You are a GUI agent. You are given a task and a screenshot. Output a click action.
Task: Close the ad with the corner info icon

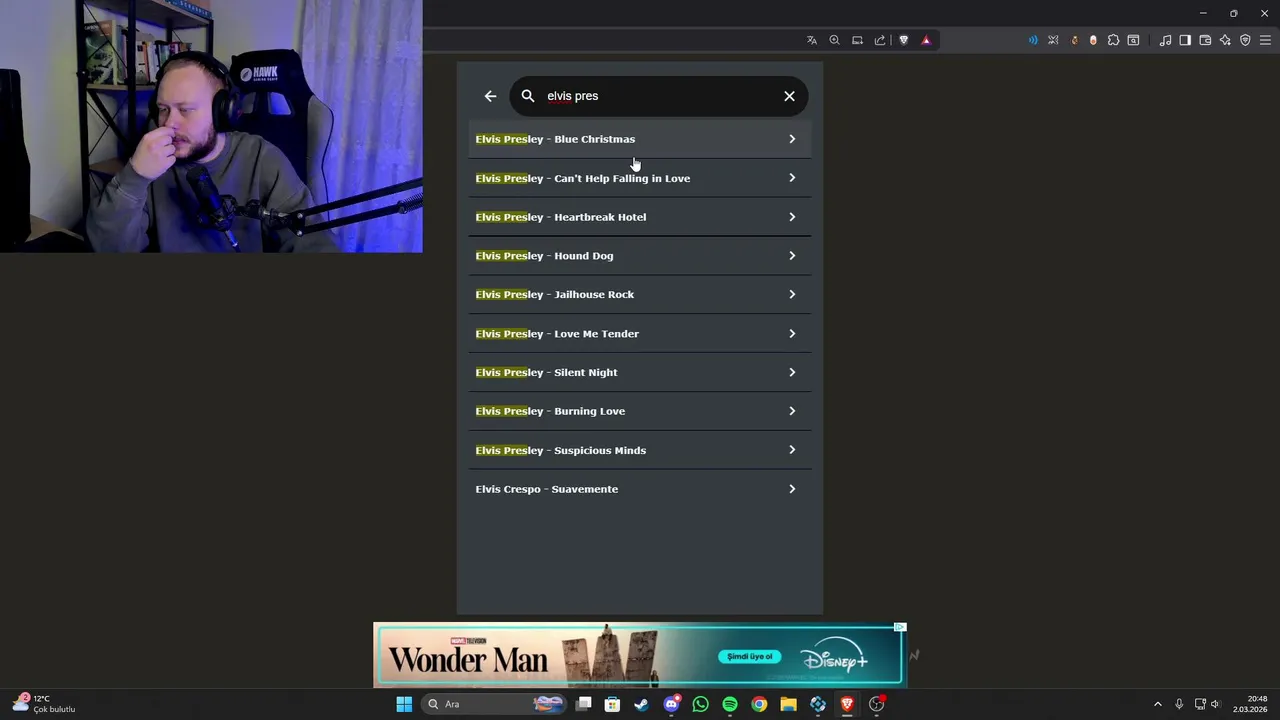(x=900, y=627)
